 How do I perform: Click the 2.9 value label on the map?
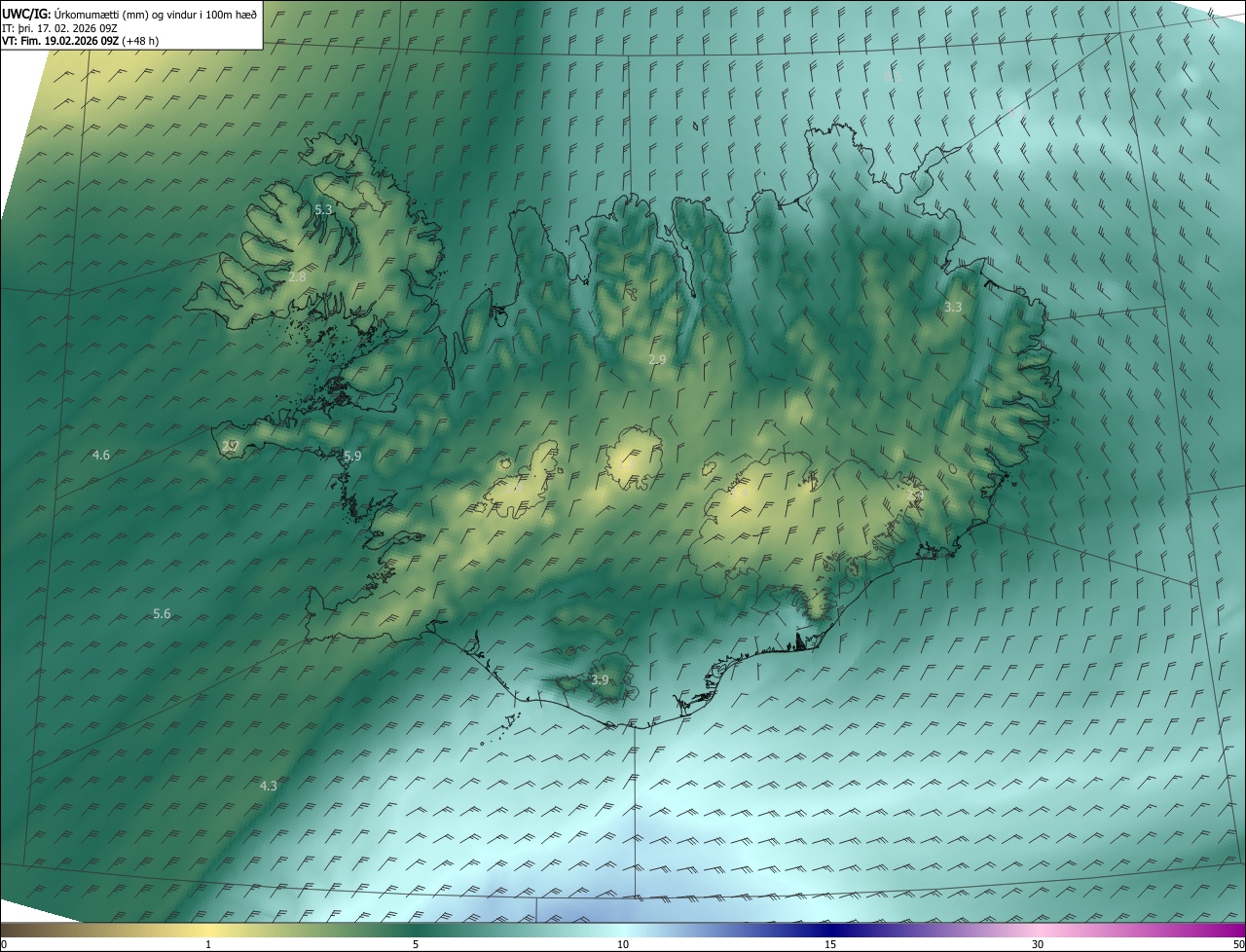point(657,359)
